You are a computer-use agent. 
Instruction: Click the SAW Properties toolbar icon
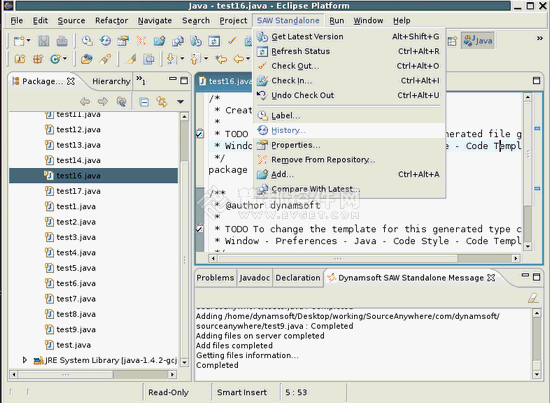123,41
